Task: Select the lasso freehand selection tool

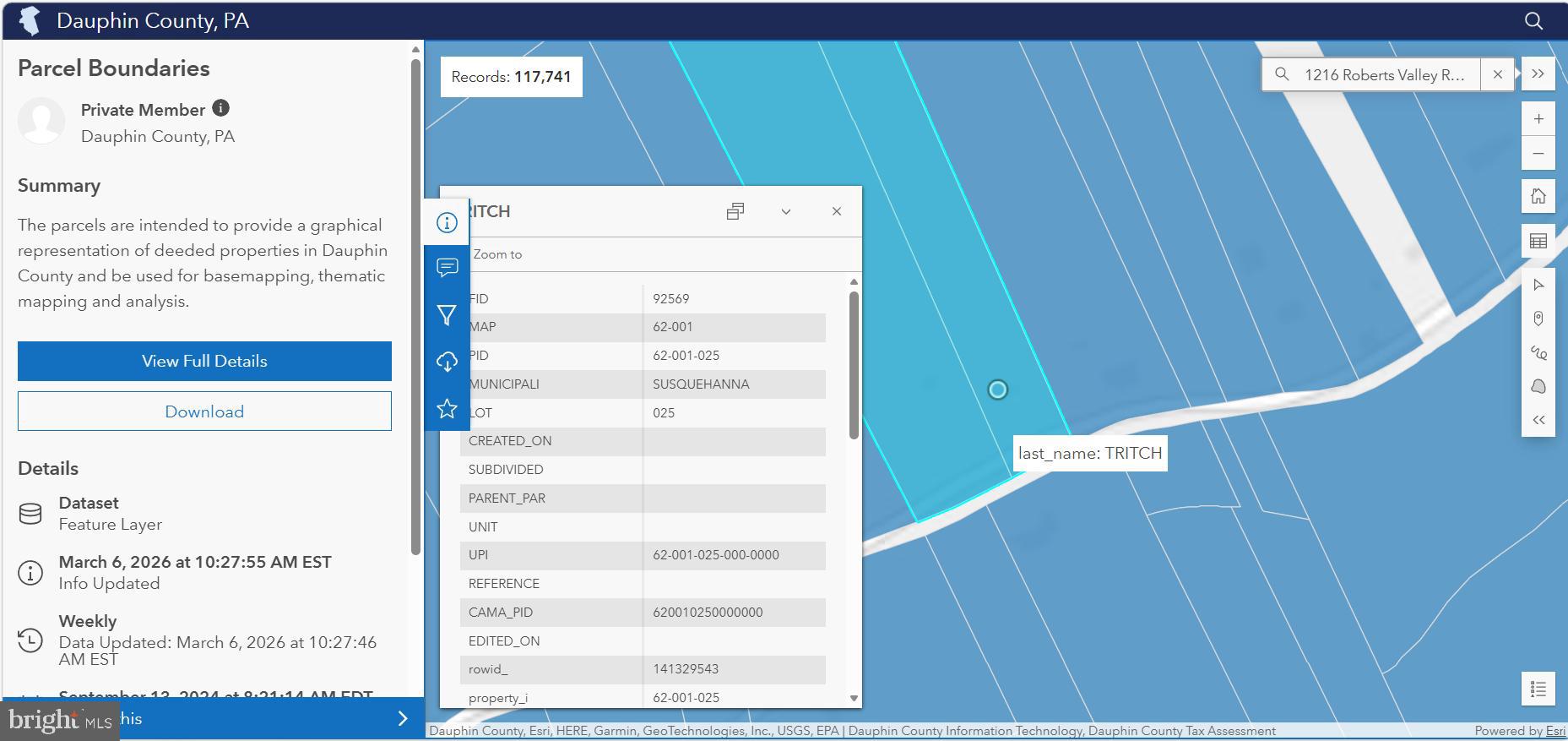Action: click(1538, 353)
